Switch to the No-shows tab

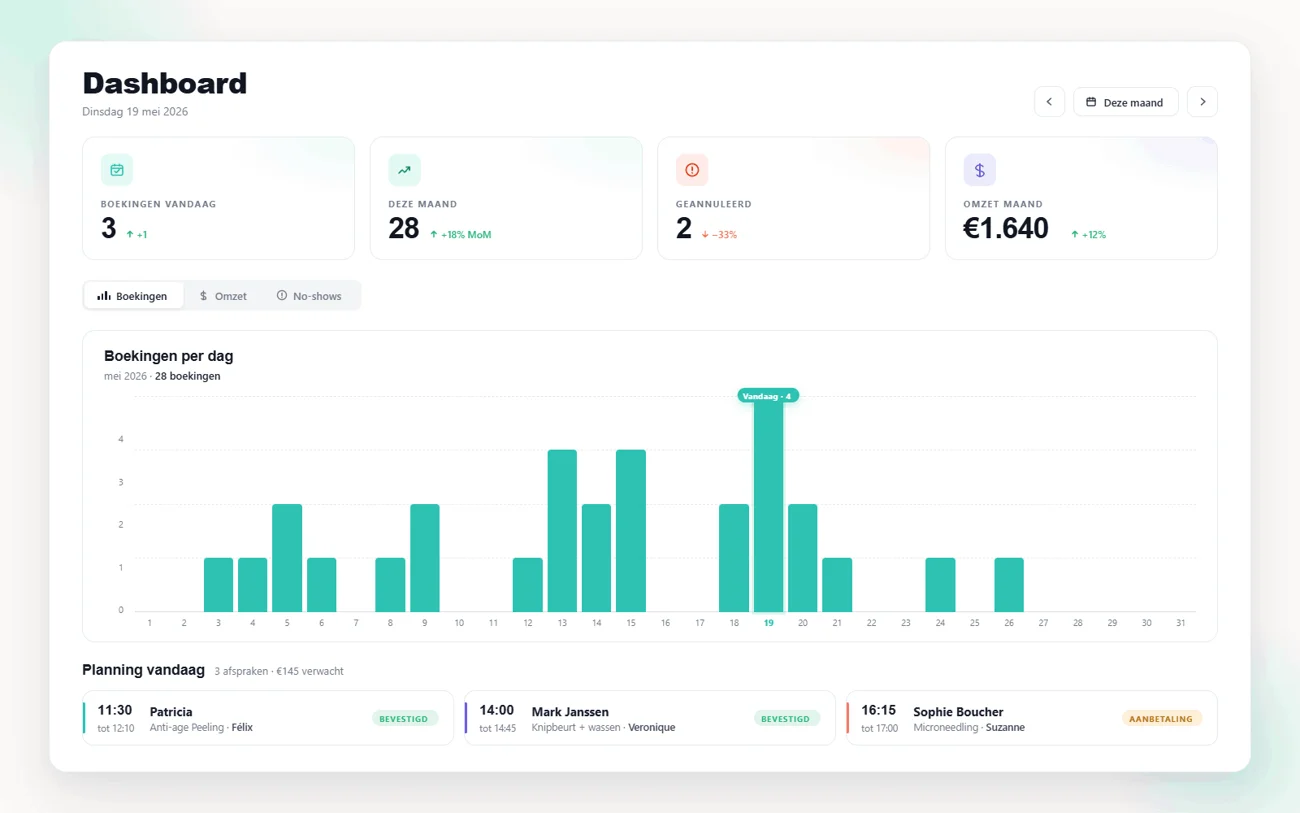coord(310,296)
